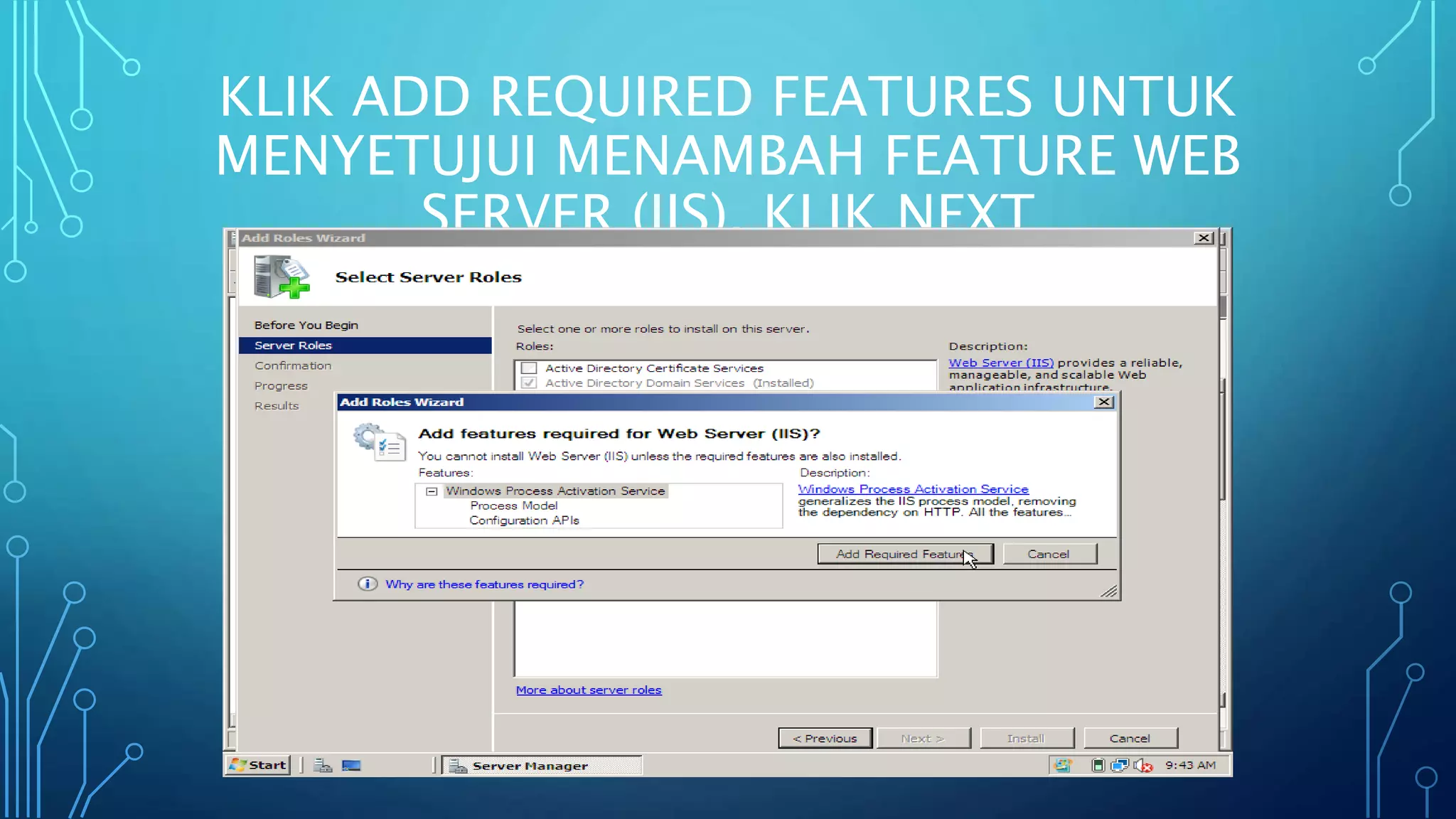Open the Start menu
The width and height of the screenshot is (1456, 819).
click(258, 765)
